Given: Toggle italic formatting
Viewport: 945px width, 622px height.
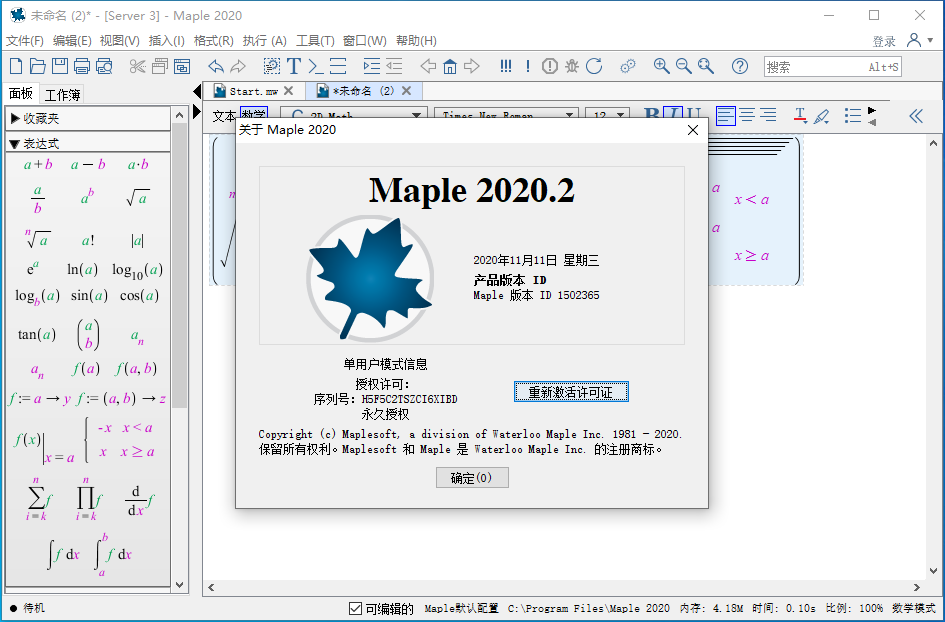Looking at the screenshot, I should pos(673,115).
